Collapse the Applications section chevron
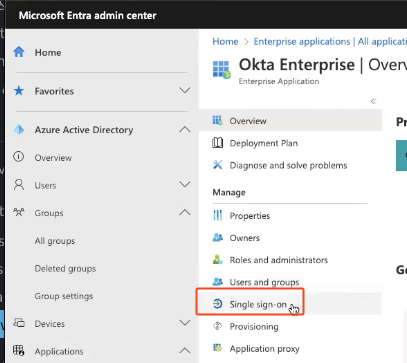Screen dimensions: 407x363 click(185, 350)
